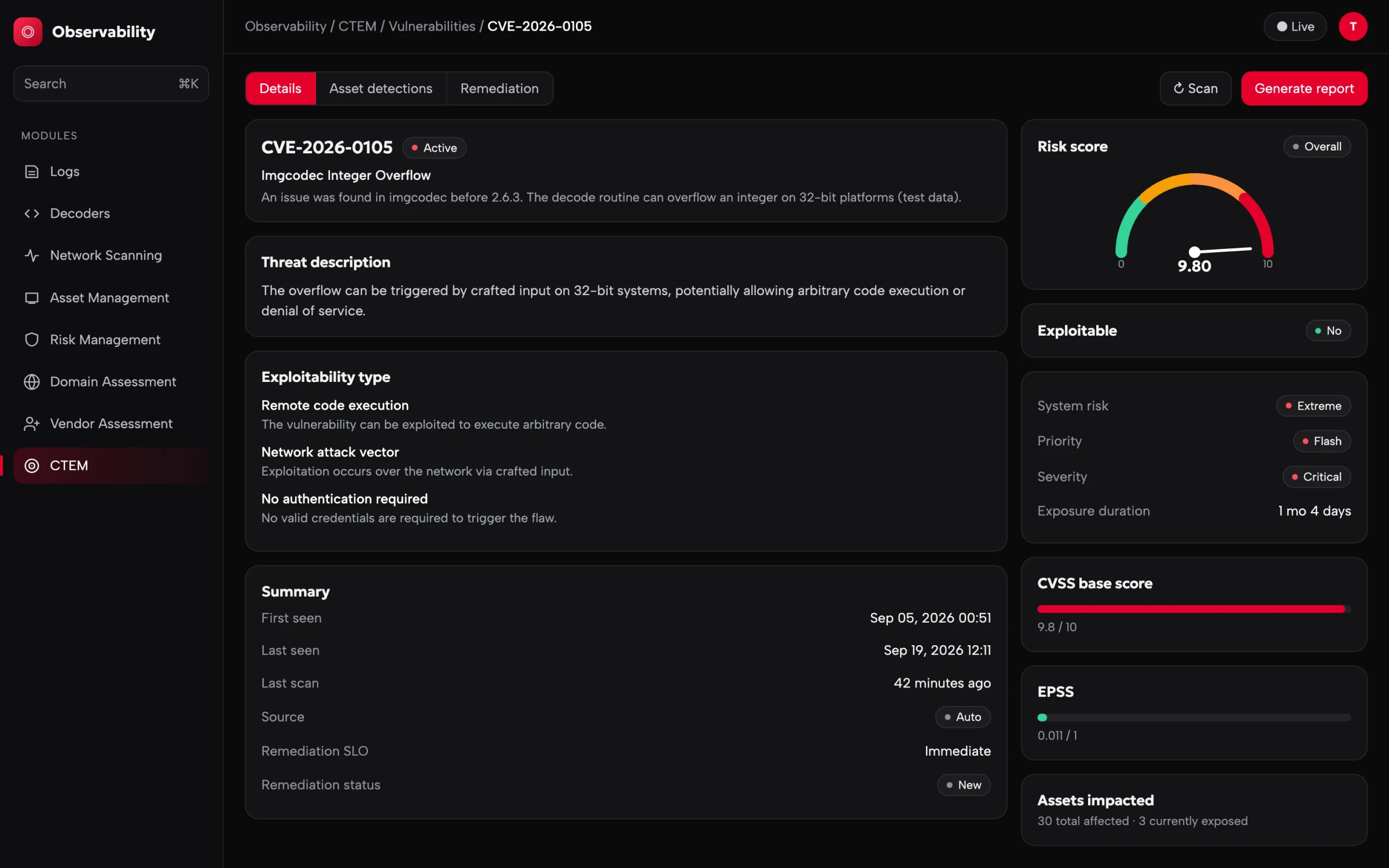Select the CTEM target icon

(32, 466)
